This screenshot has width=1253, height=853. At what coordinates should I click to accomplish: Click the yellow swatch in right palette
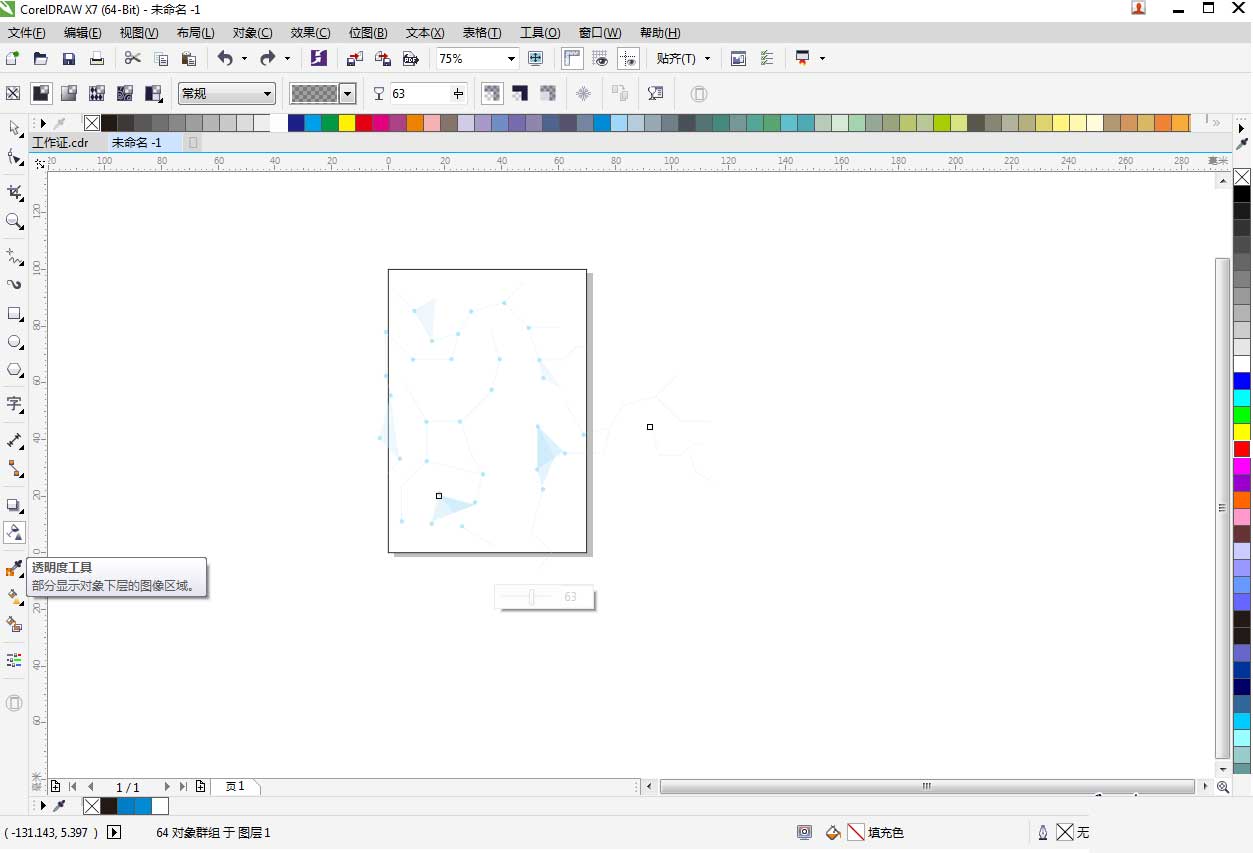[x=1241, y=432]
